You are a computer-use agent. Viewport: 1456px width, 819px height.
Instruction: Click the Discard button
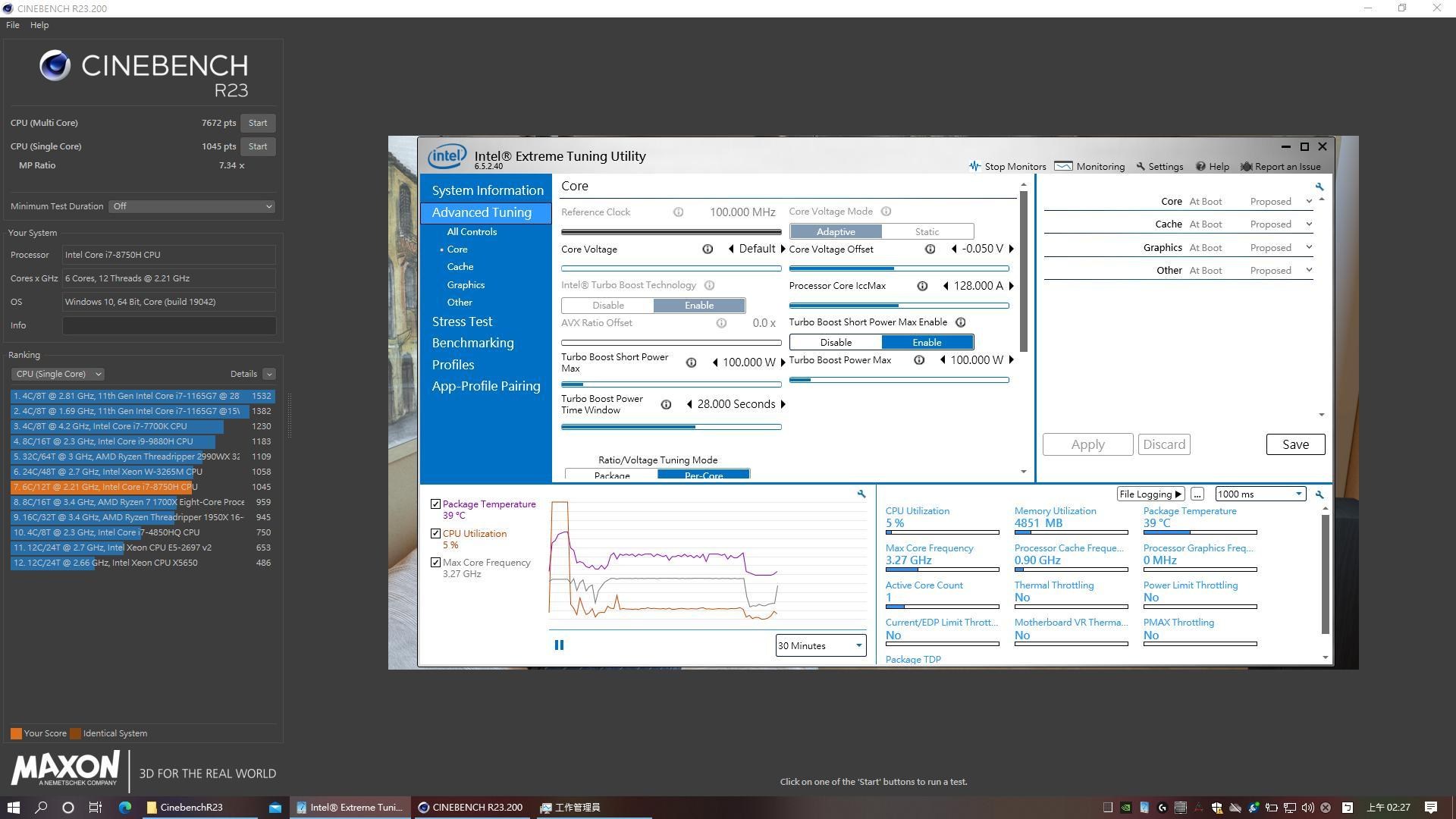(x=1164, y=444)
